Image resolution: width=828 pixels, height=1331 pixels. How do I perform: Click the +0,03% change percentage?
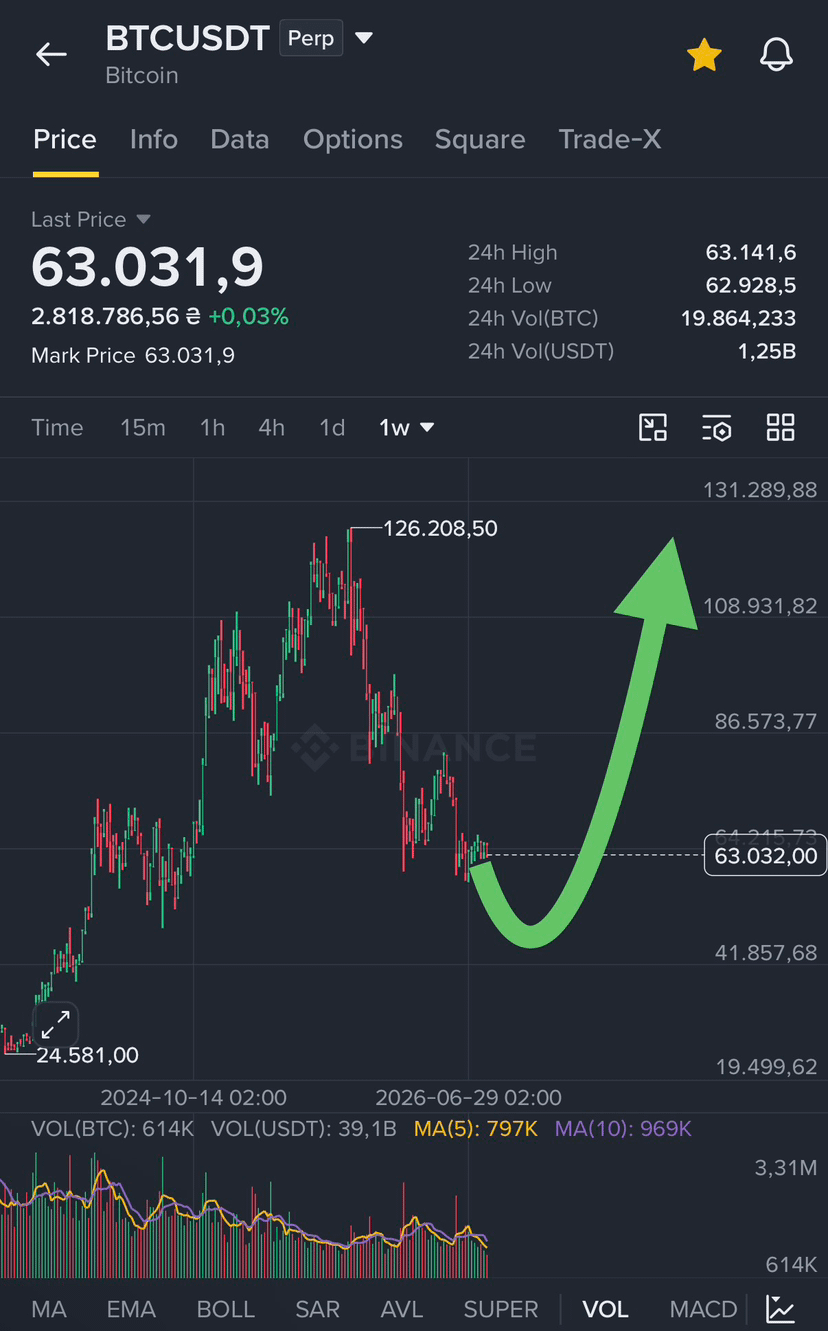248,317
